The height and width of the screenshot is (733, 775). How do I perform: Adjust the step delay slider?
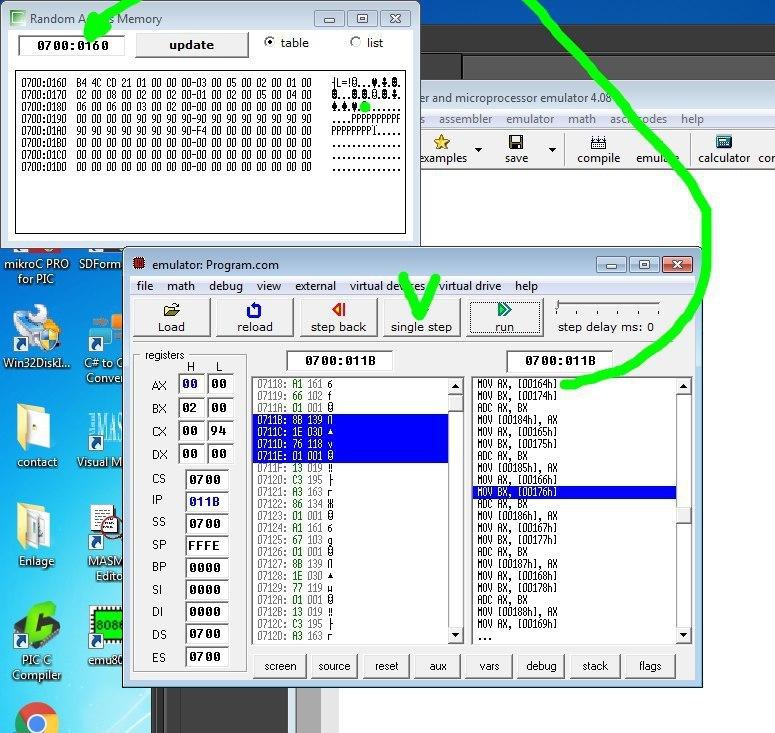(x=558, y=305)
